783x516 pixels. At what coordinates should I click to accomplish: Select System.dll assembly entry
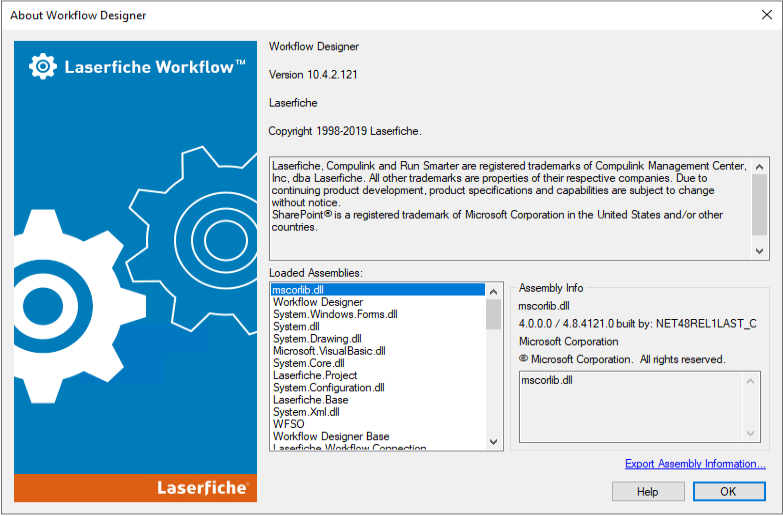[378, 327]
